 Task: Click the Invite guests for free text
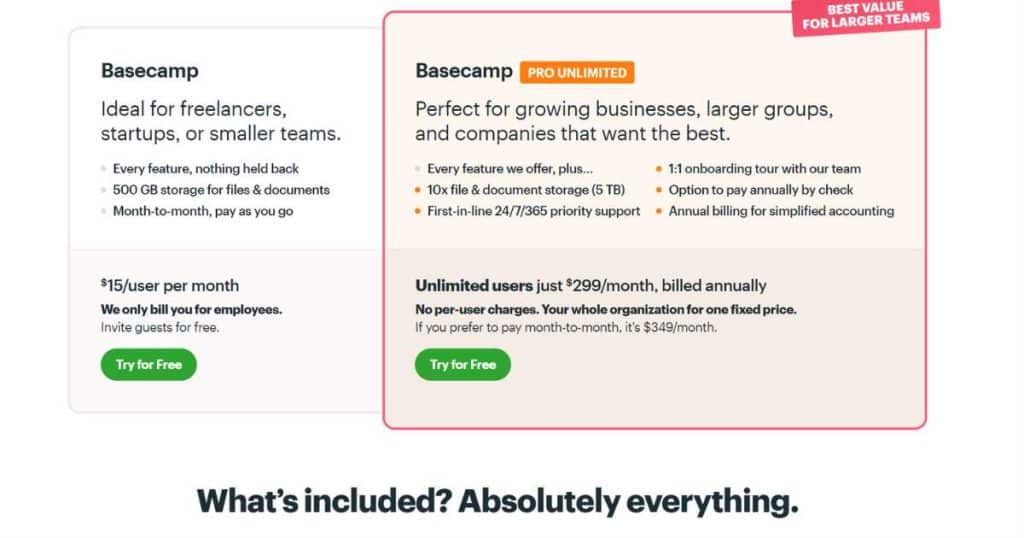click(x=160, y=327)
